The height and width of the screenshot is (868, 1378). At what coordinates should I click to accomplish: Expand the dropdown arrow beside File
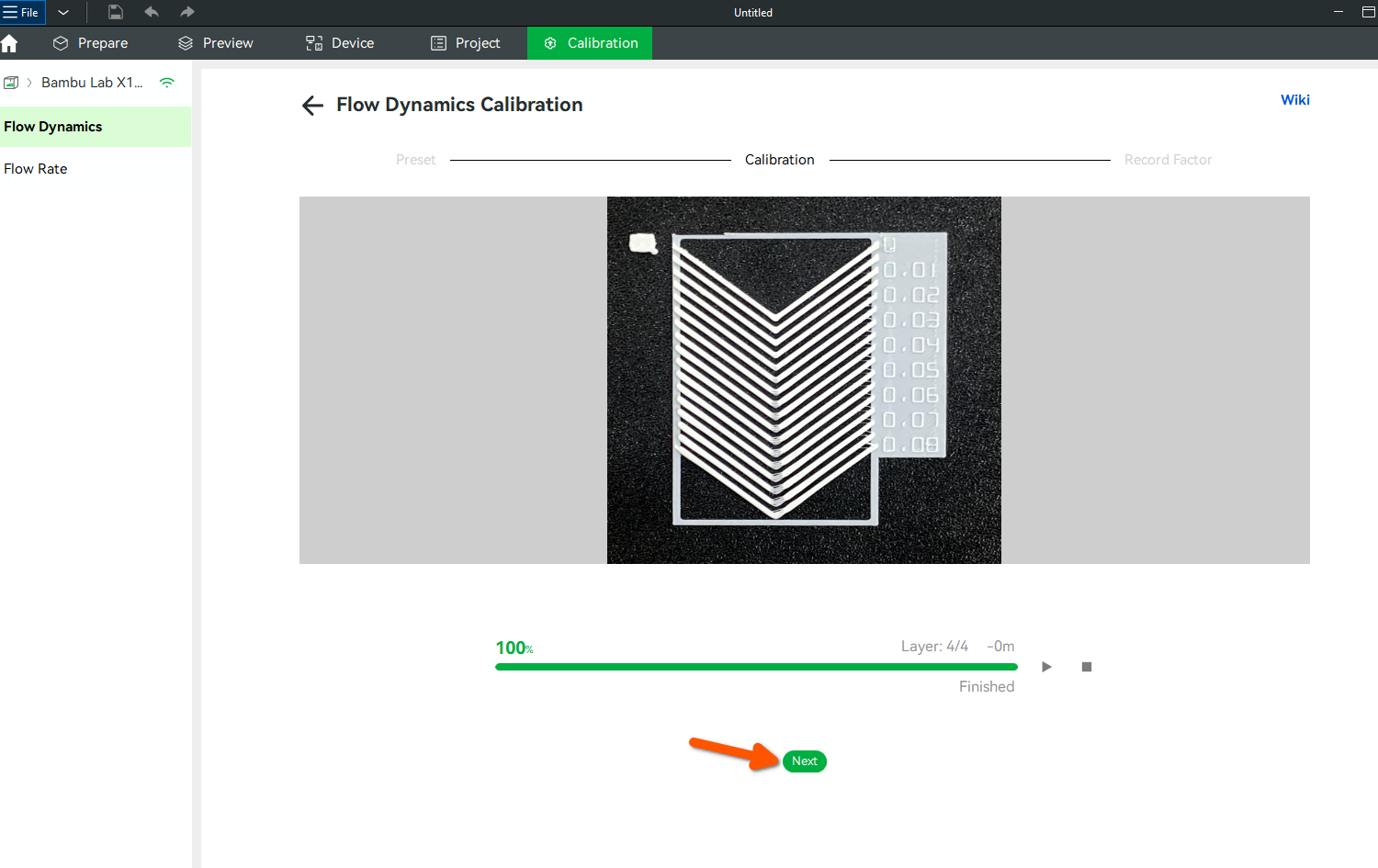[x=63, y=13]
